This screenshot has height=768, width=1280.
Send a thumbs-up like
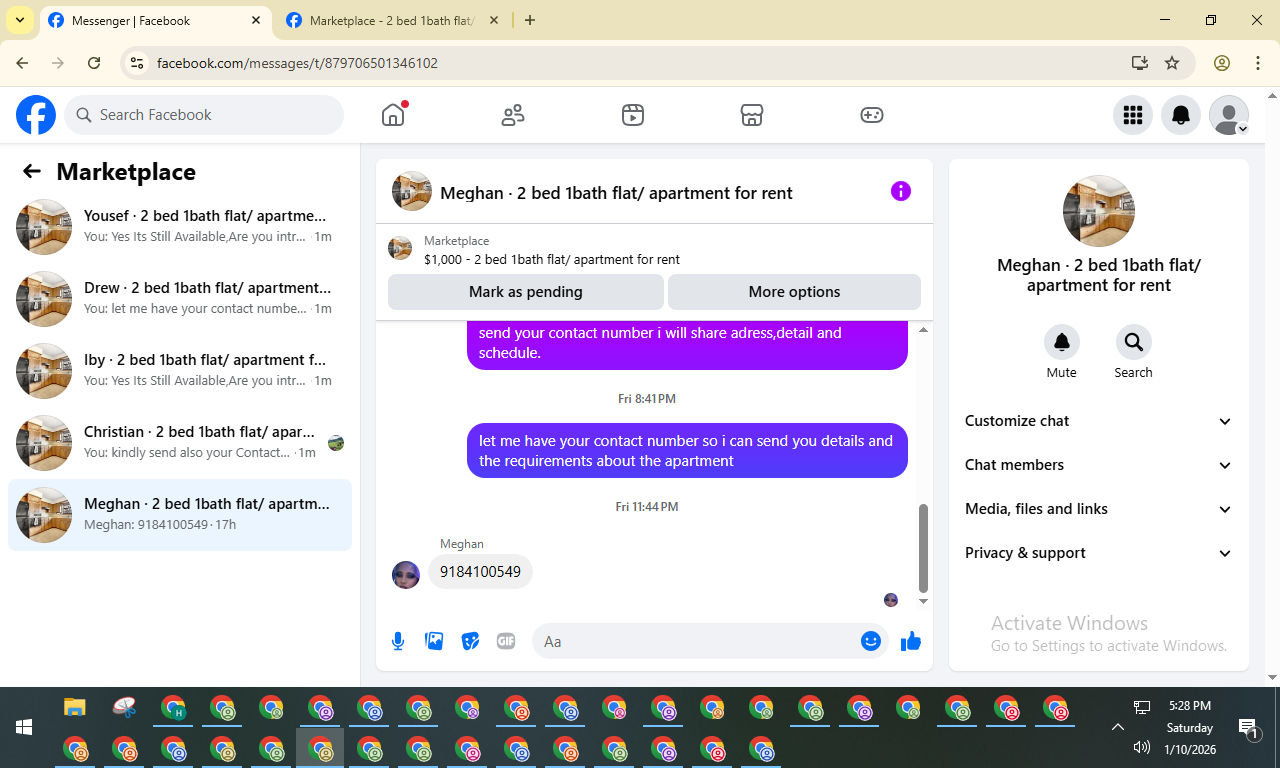(911, 641)
